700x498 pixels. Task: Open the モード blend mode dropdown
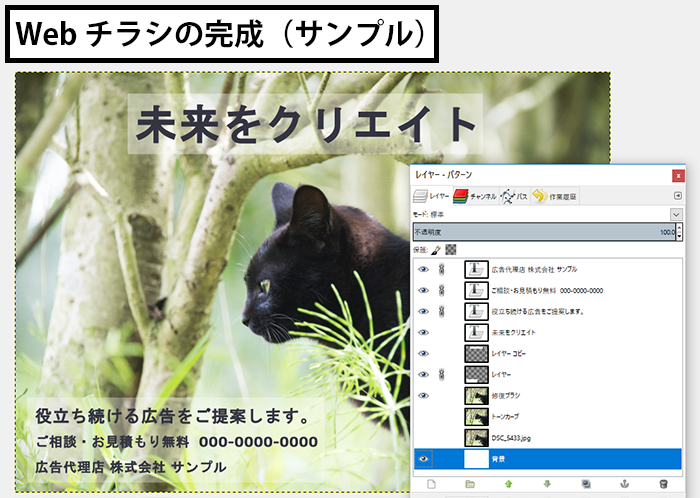pyautogui.click(x=676, y=214)
